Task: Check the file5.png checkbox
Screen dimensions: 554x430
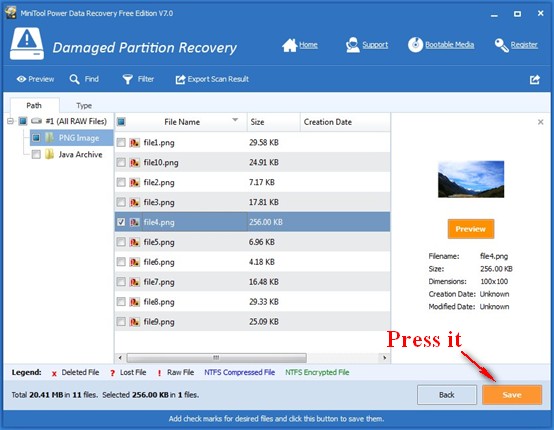Action: (121, 242)
